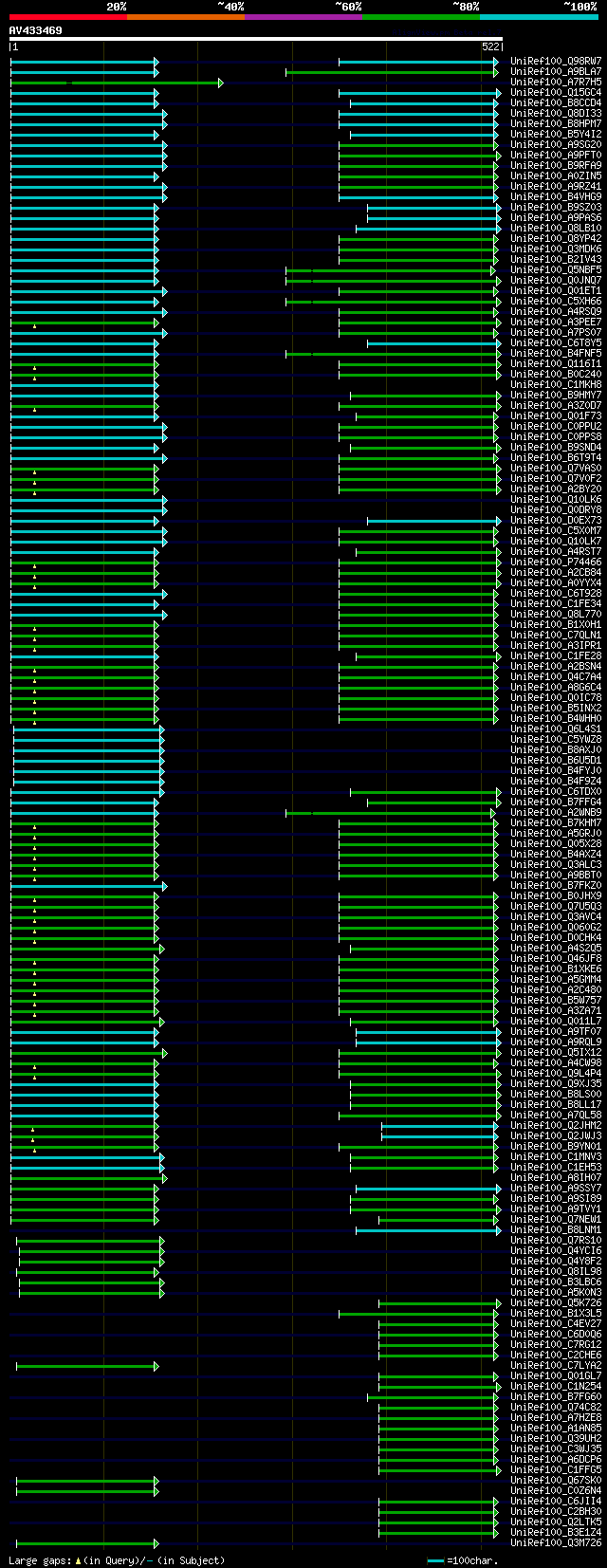Click UniRef100_D0EX73 entry
Viewport: 607px width, 1568px height.
point(556,520)
